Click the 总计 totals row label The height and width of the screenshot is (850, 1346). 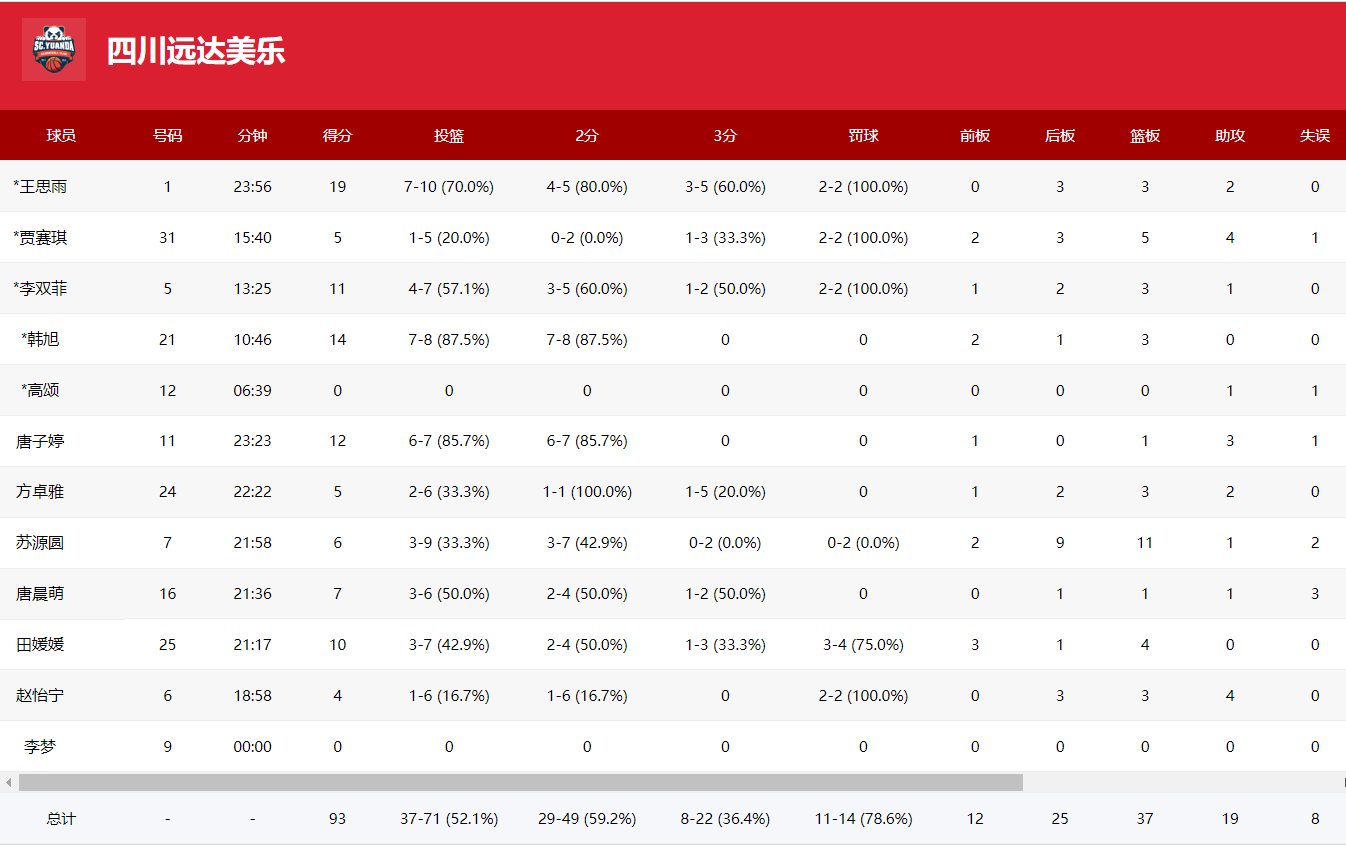click(x=61, y=819)
